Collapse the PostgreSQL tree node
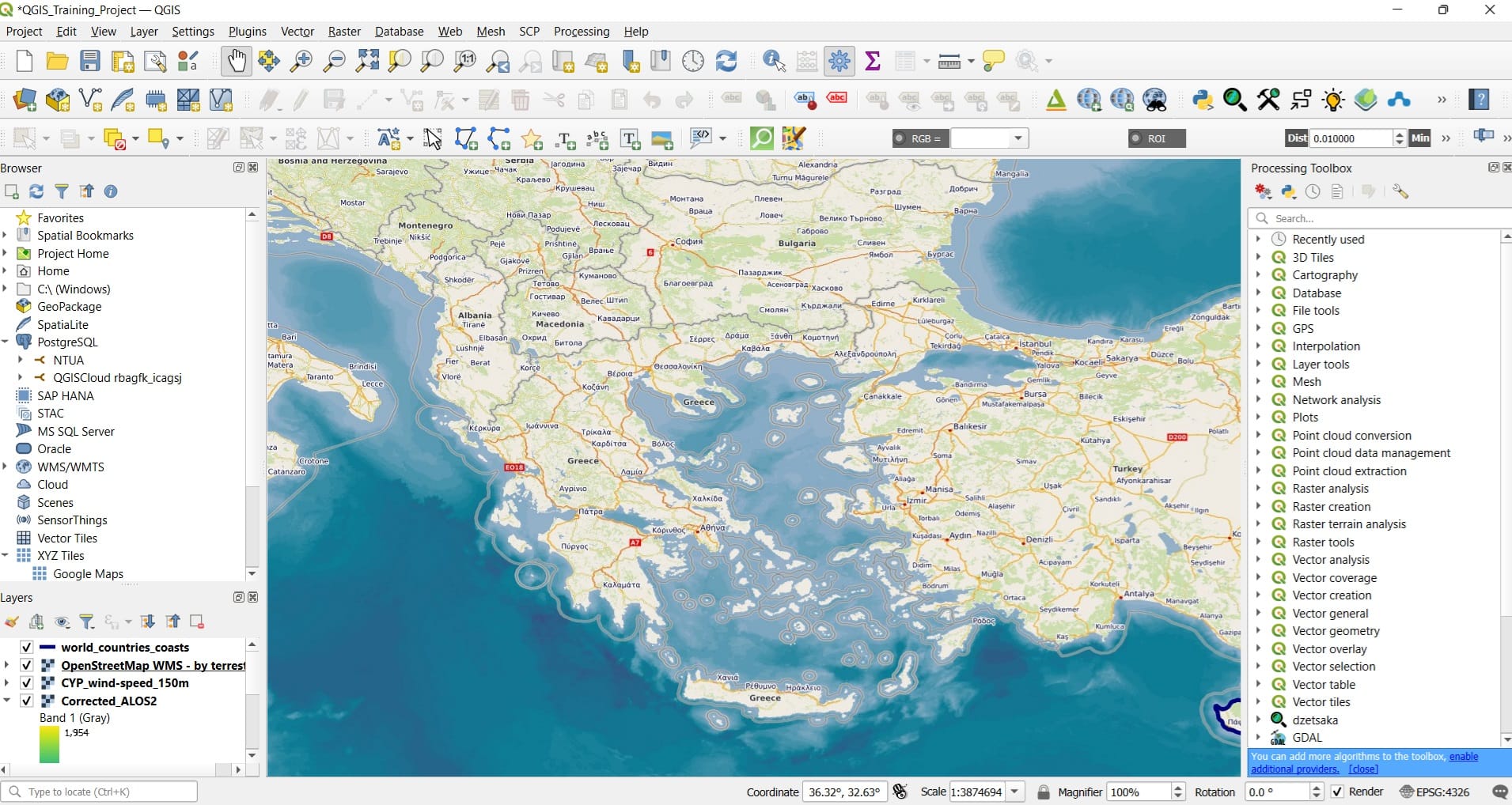 (x=6, y=342)
